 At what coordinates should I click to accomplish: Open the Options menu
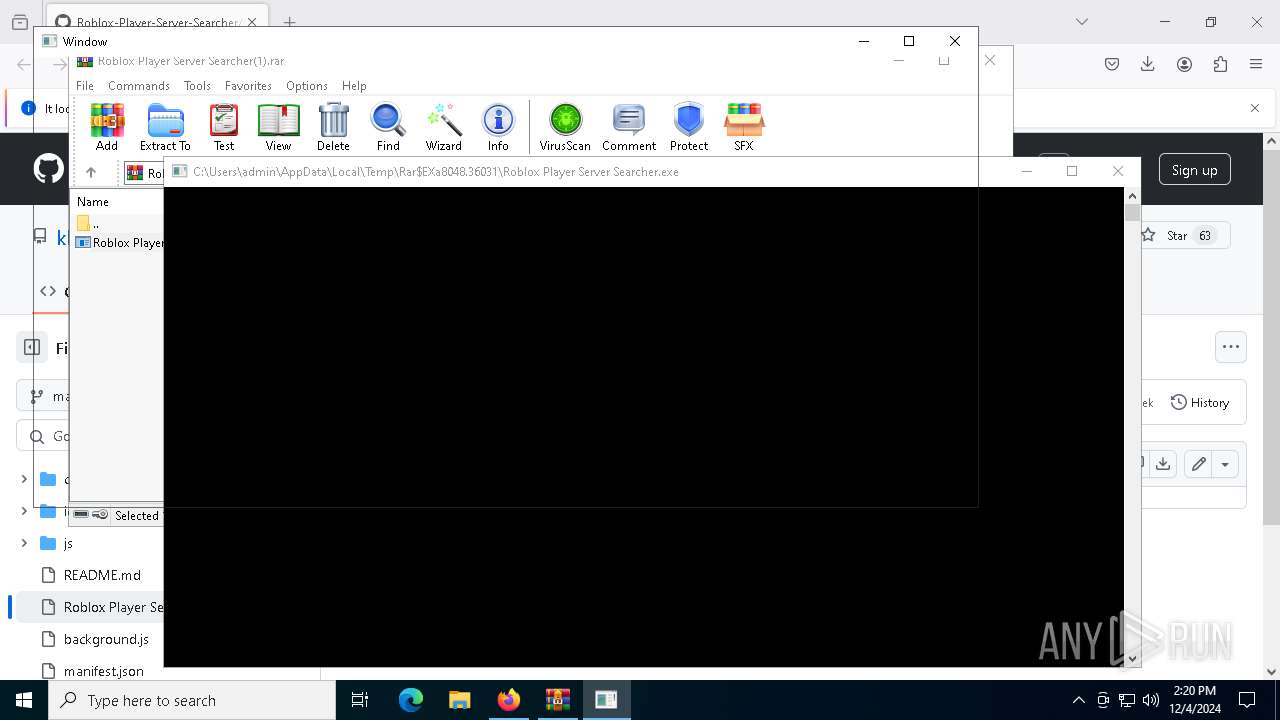(307, 86)
